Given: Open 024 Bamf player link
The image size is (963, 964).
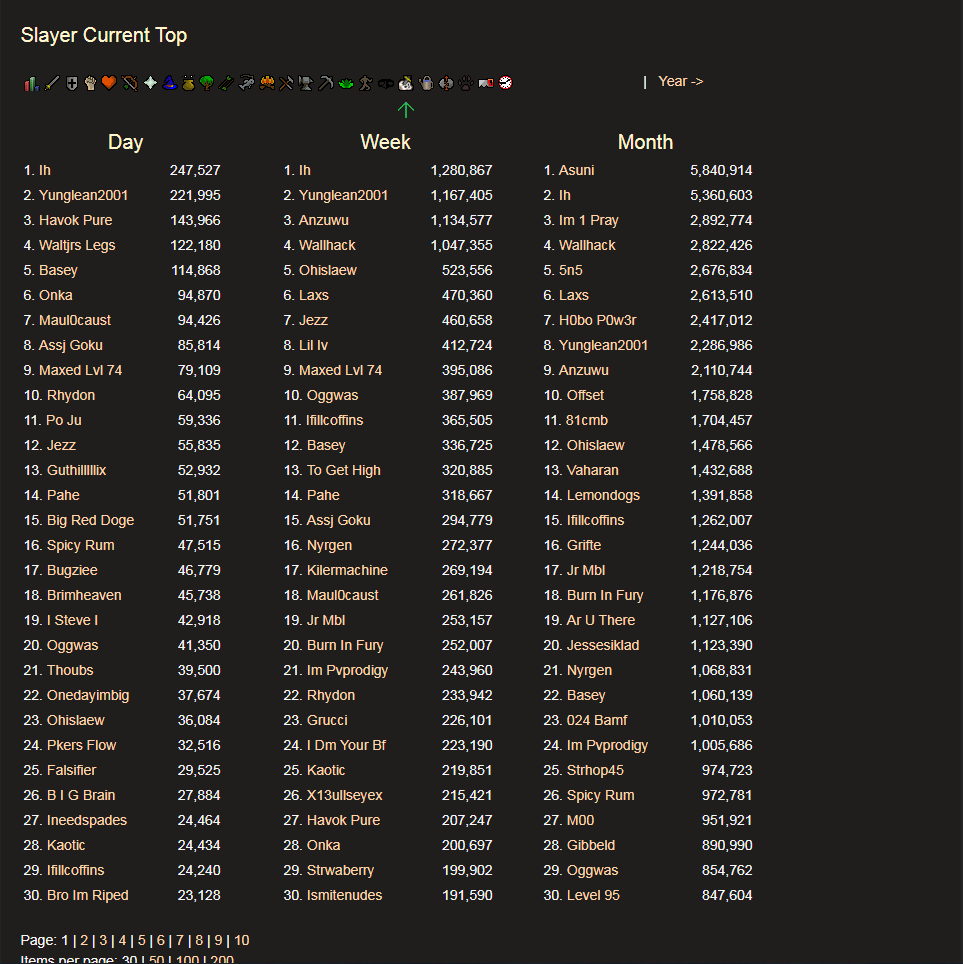Looking at the screenshot, I should (x=597, y=720).
